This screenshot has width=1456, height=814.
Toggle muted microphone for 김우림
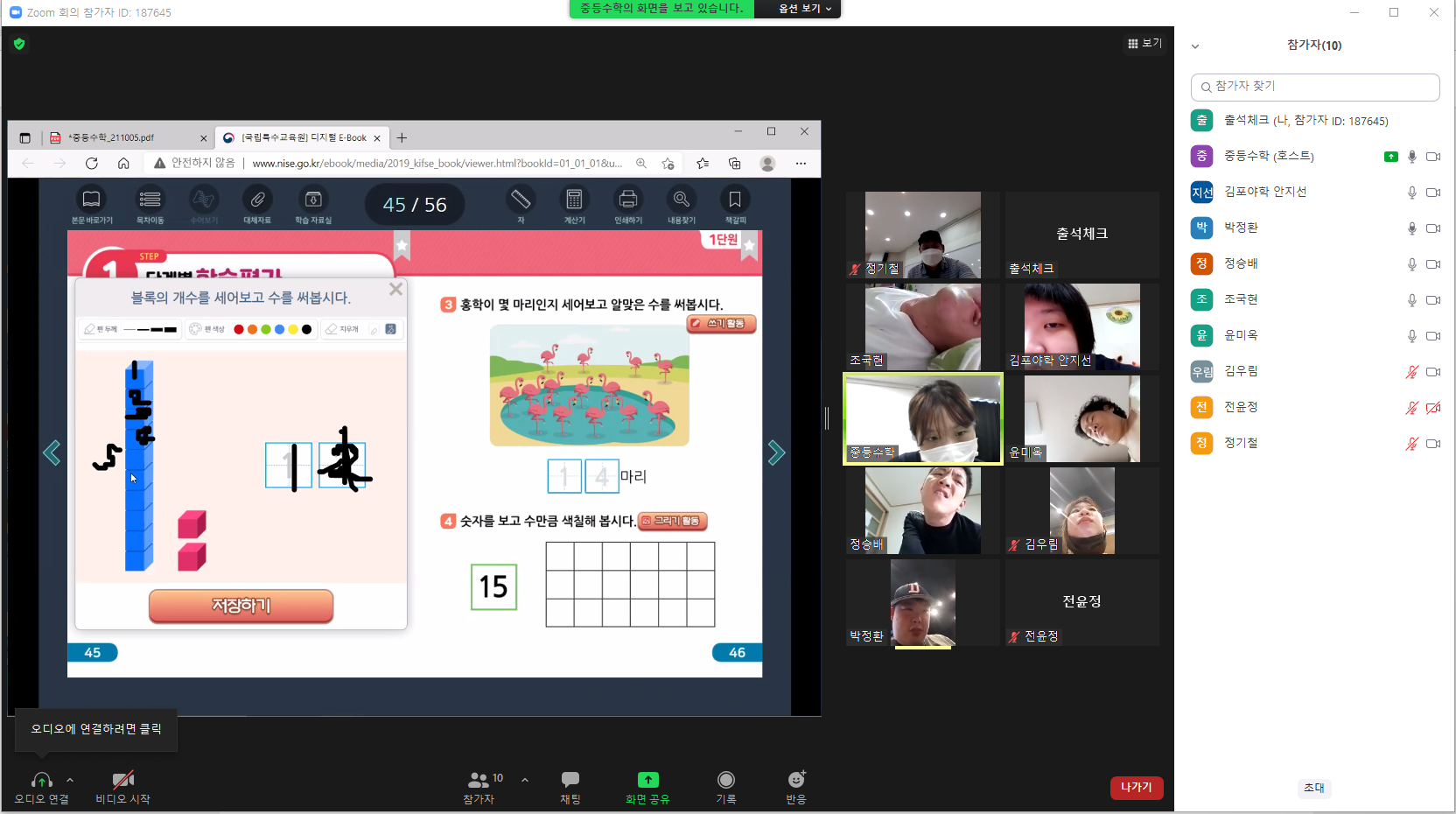pos(1411,372)
